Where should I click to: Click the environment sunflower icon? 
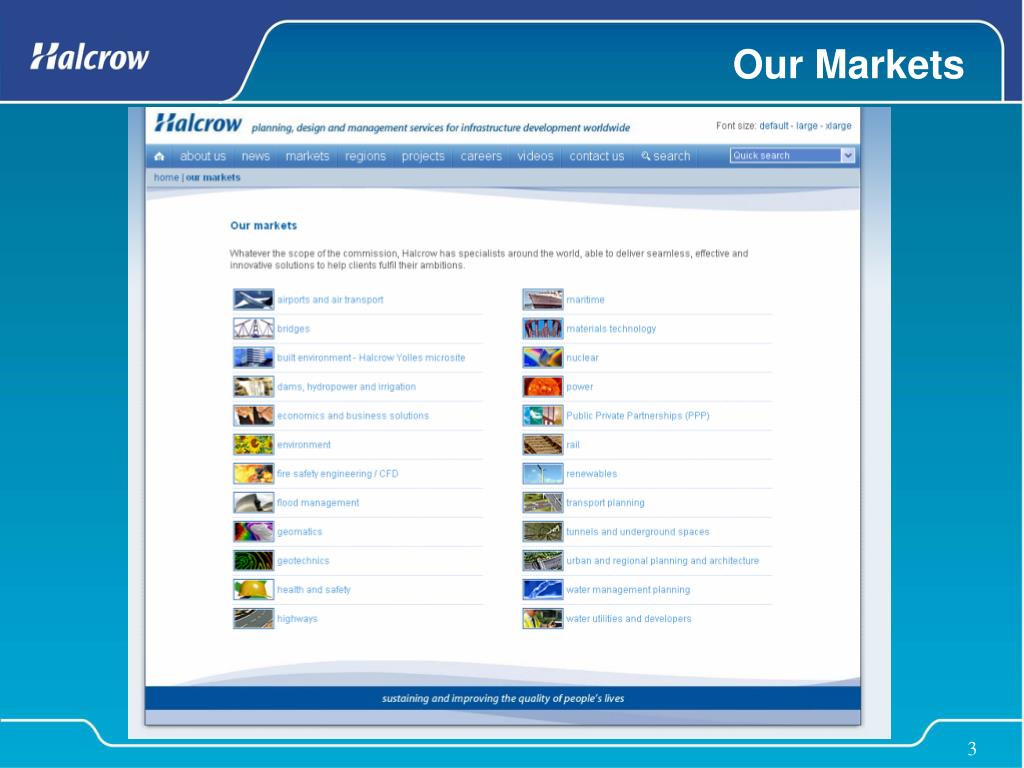pyautogui.click(x=253, y=445)
